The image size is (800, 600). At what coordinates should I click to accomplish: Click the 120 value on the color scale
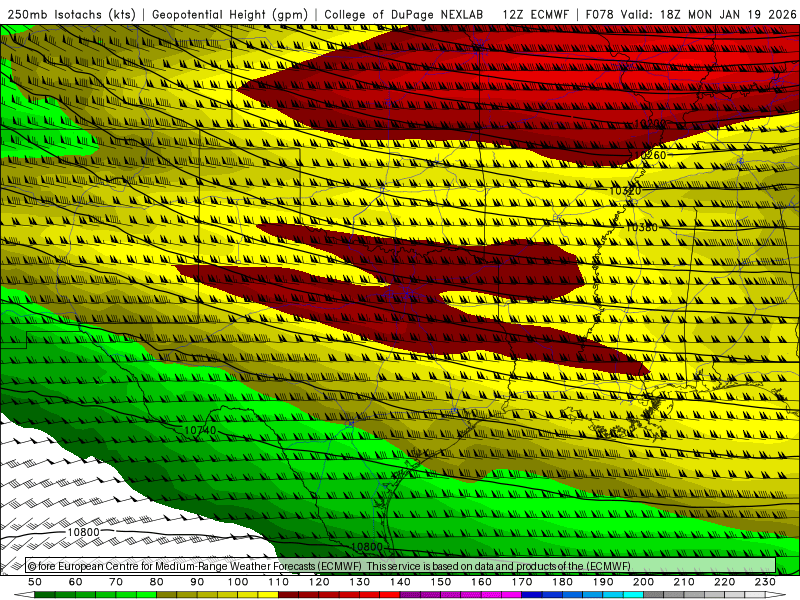(319, 582)
